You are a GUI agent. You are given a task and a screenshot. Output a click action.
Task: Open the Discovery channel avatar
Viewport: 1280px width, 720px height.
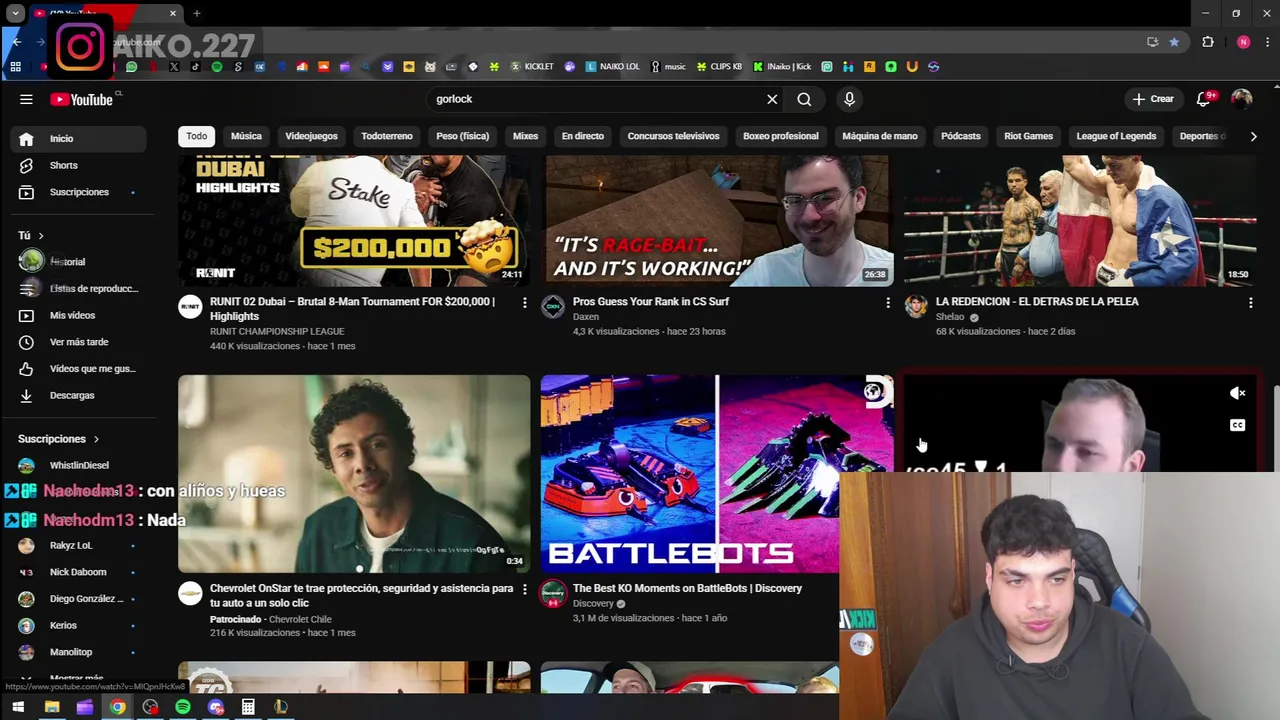[x=553, y=594]
